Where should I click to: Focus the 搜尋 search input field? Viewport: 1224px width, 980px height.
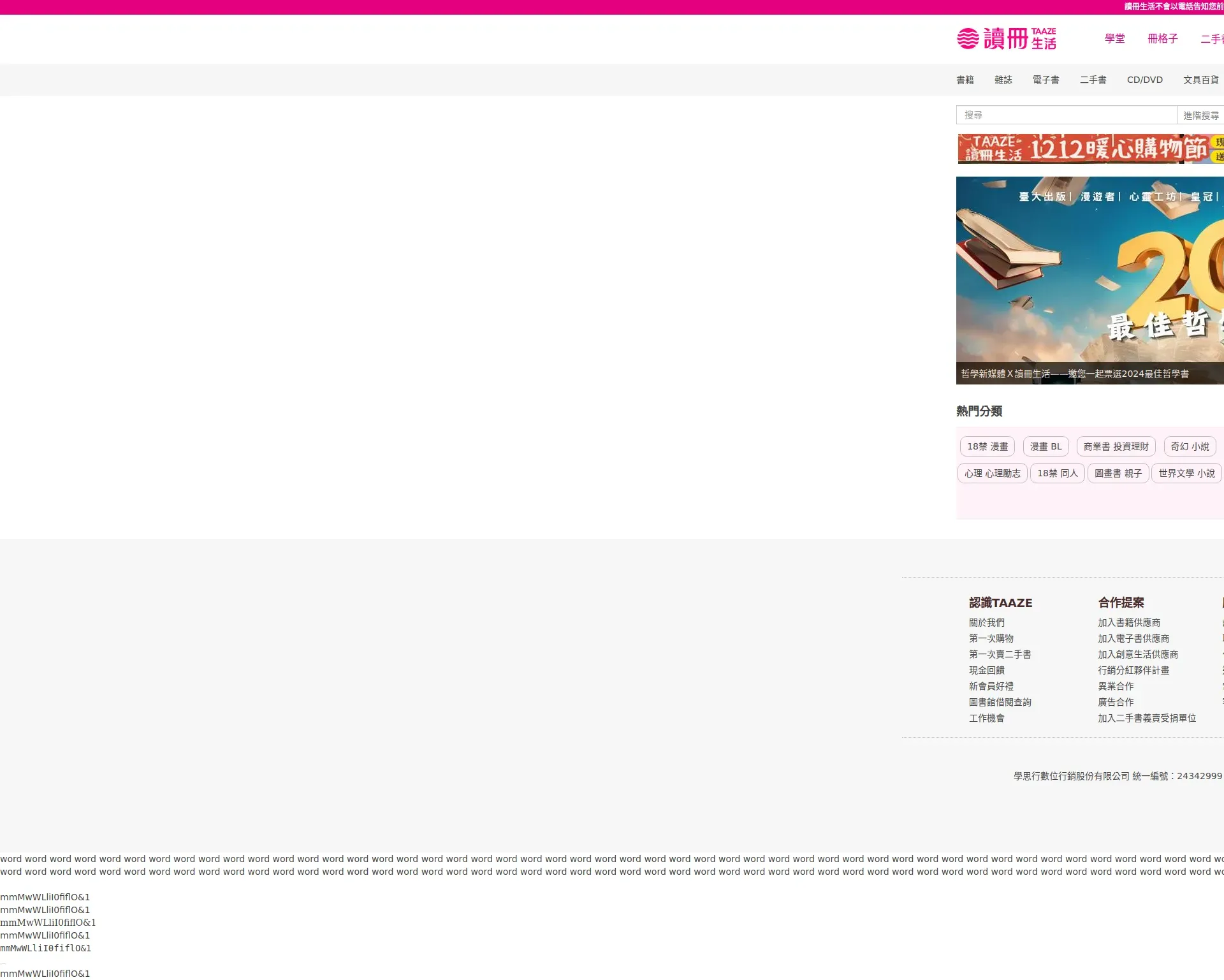1066,115
